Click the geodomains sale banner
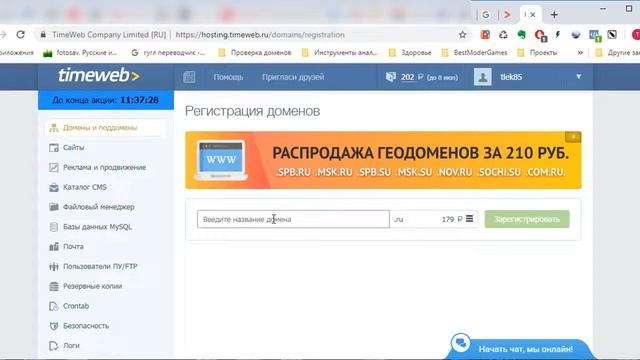Image resolution: width=640 pixels, height=360 pixels. [383, 160]
